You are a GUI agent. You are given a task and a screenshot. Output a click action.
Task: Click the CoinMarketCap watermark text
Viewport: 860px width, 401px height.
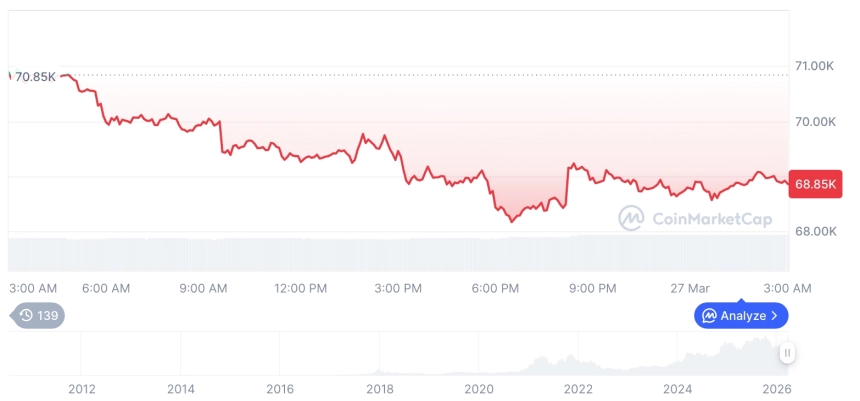click(x=711, y=218)
